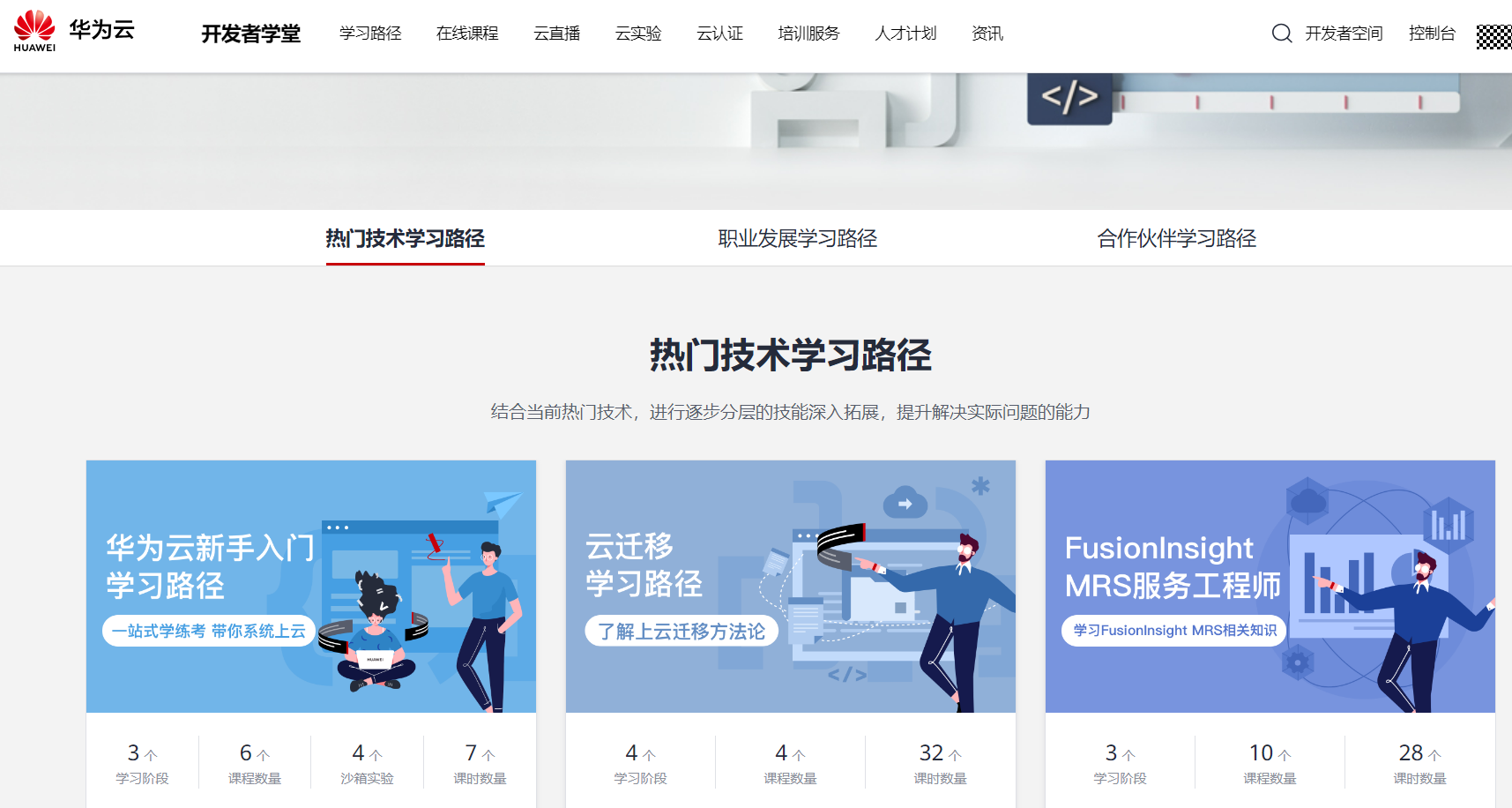This screenshot has width=1512, height=808.
Task: Open the 云实验 menu item
Action: [638, 34]
